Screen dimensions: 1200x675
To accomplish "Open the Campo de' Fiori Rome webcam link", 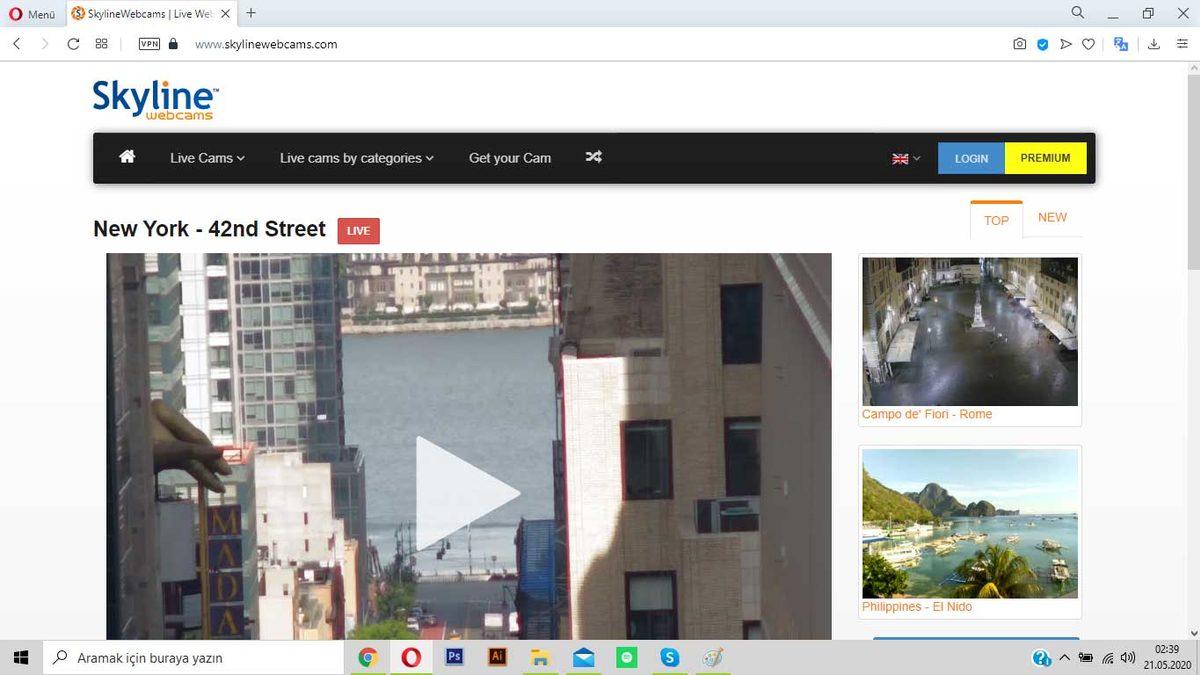I will 927,414.
